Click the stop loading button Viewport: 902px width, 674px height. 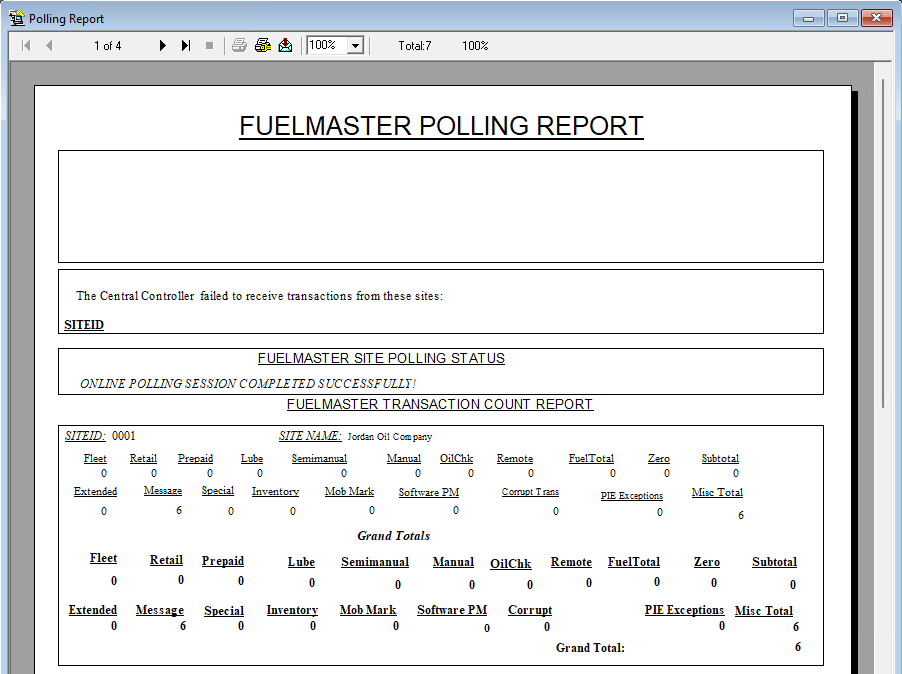209,45
